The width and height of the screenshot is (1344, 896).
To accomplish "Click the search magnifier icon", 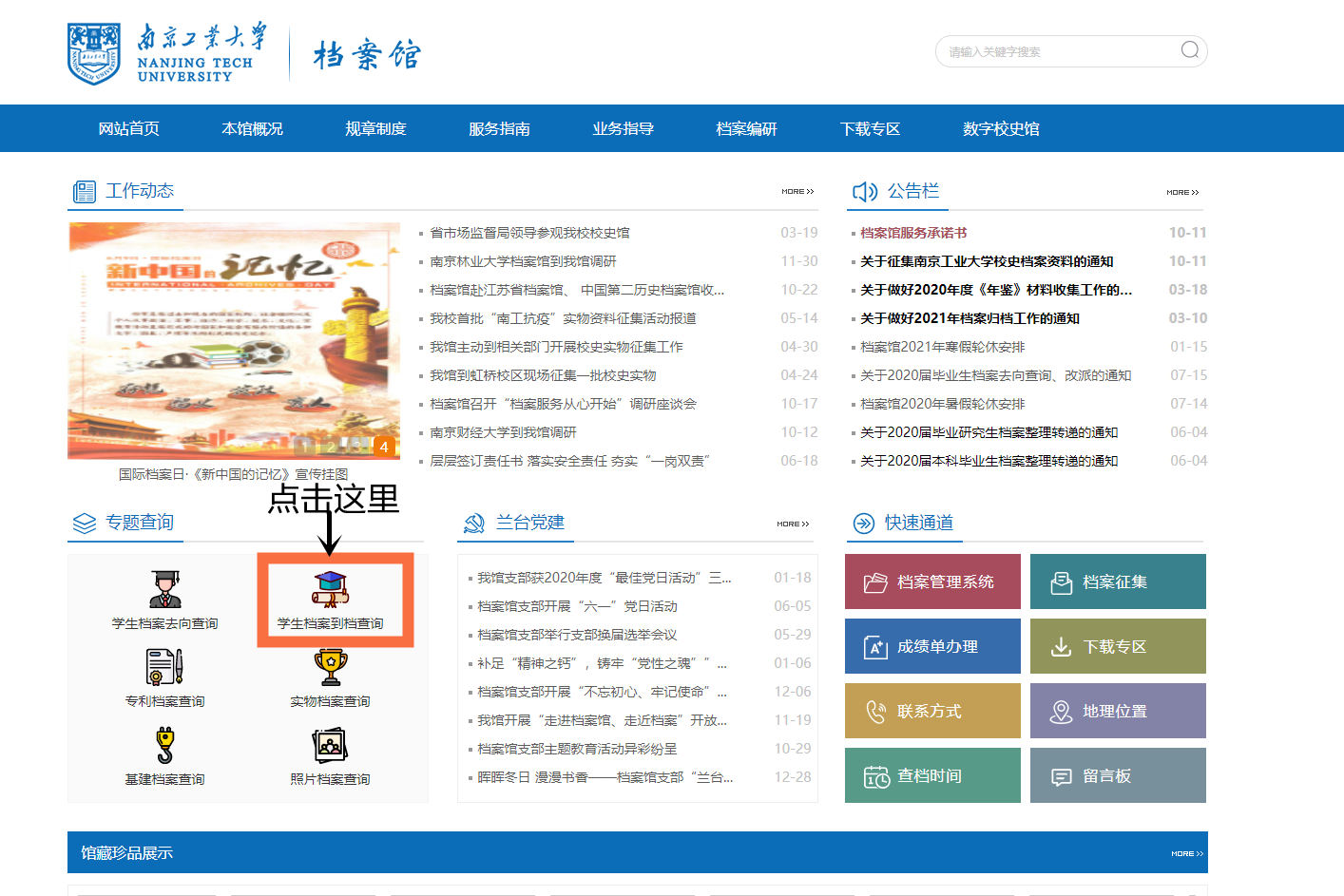I will pyautogui.click(x=1189, y=50).
